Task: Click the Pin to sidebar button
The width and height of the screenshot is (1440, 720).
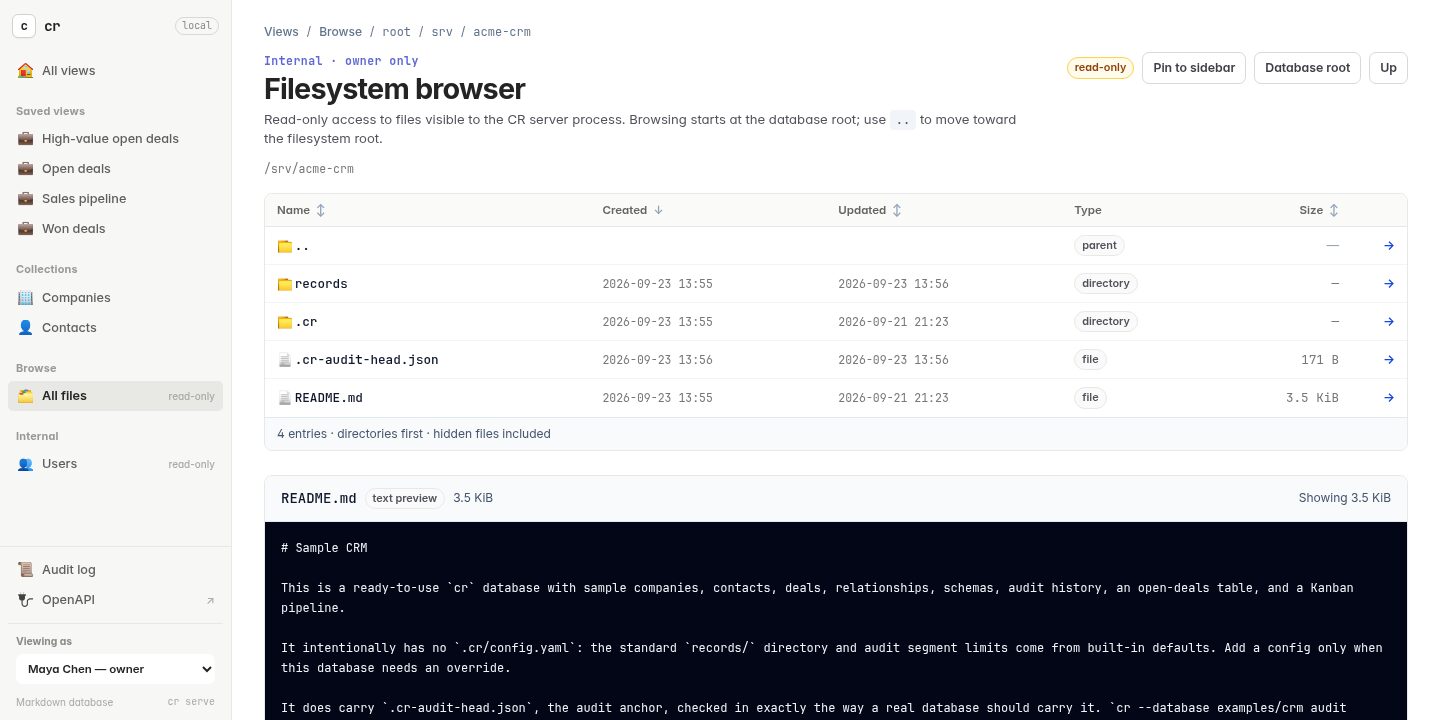Action: point(1194,68)
